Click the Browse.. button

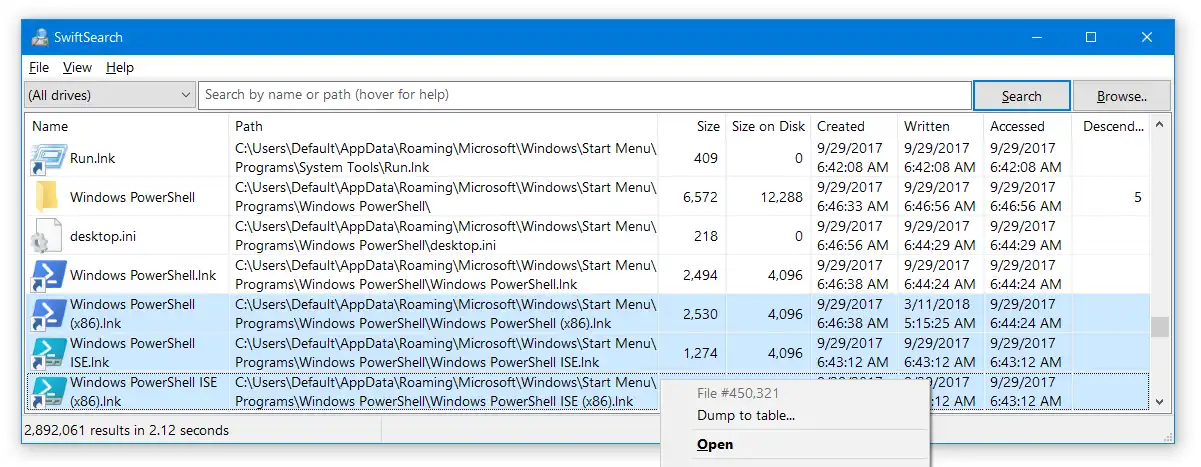[1121, 96]
